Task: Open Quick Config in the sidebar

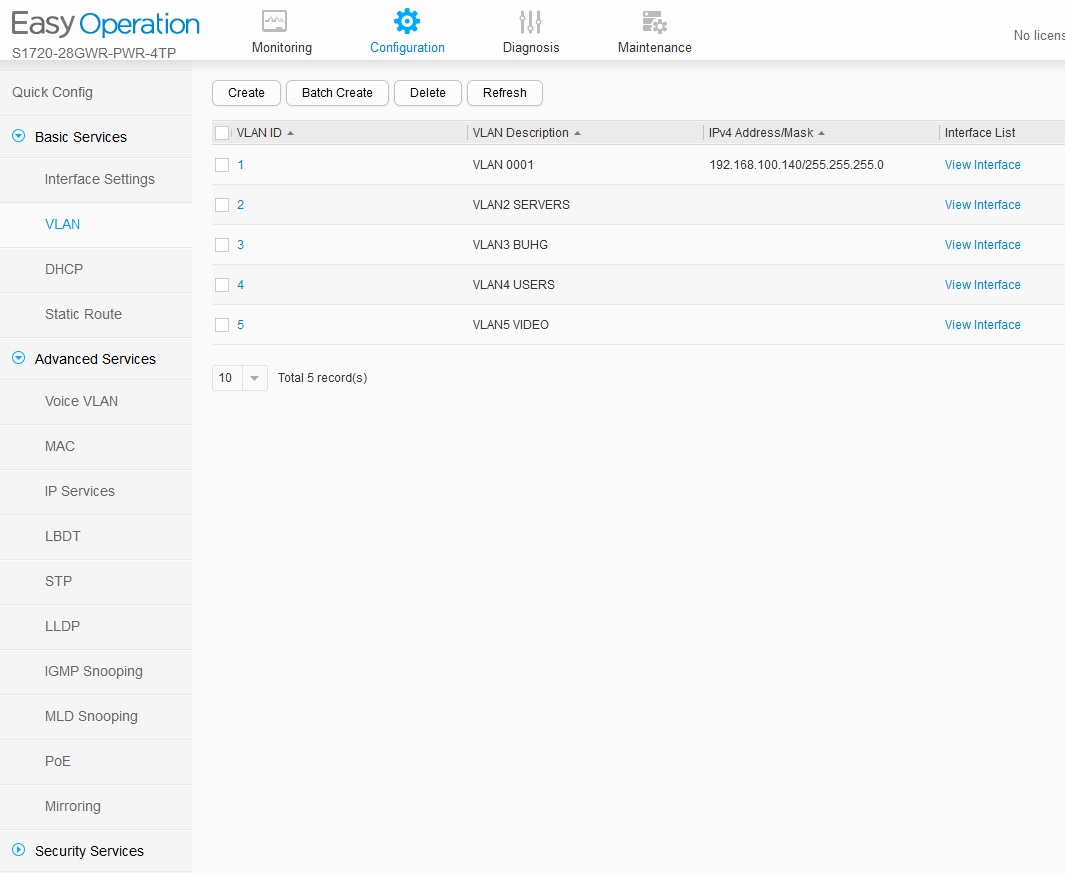Action: coord(52,92)
